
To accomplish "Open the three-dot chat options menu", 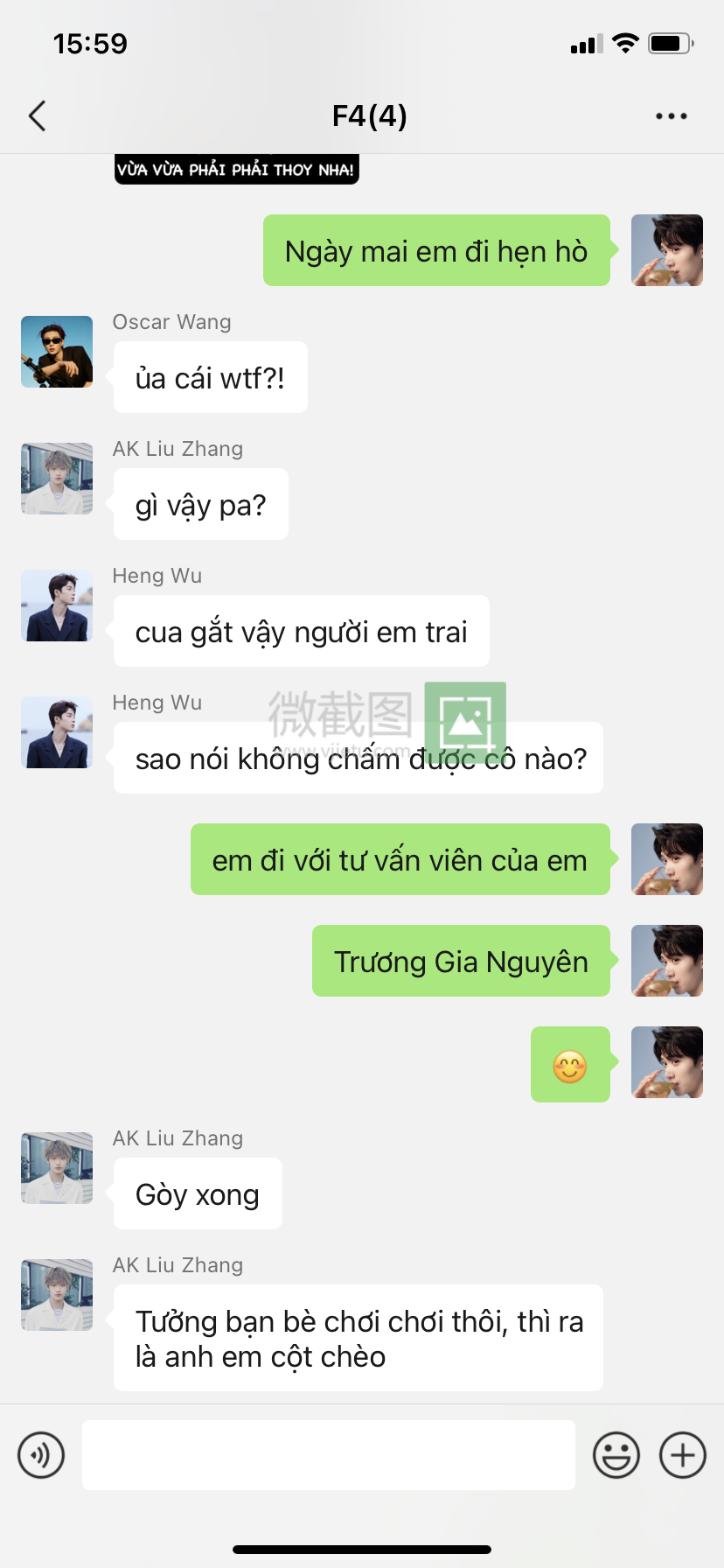I will (x=671, y=115).
